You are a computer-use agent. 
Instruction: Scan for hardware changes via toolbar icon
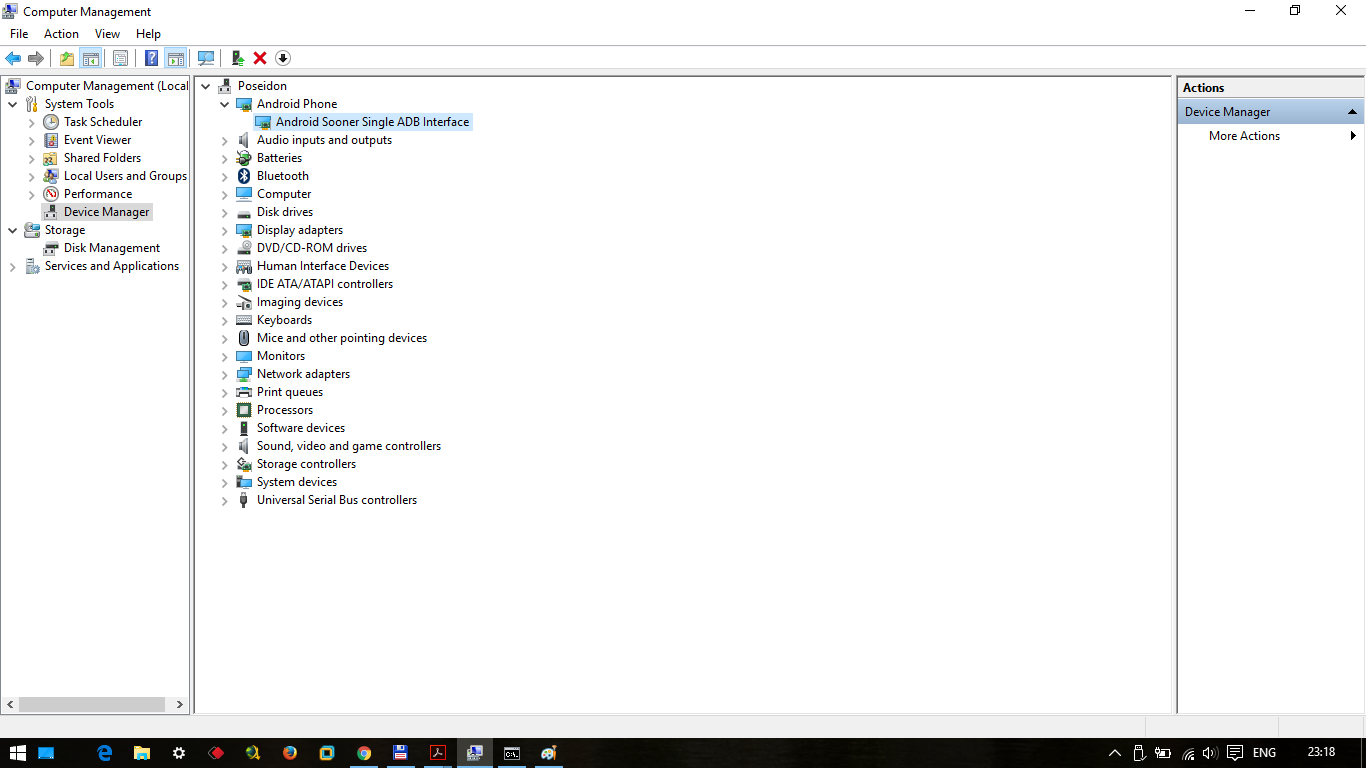pos(206,58)
